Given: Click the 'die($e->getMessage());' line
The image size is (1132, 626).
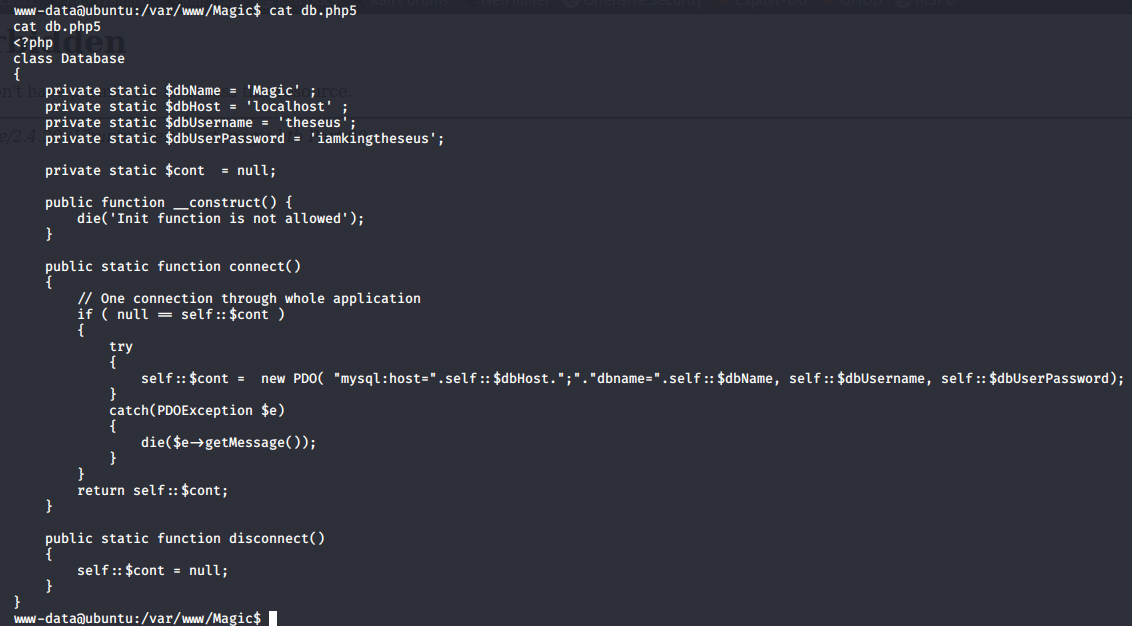Looking at the screenshot, I should pyautogui.click(x=229, y=443).
